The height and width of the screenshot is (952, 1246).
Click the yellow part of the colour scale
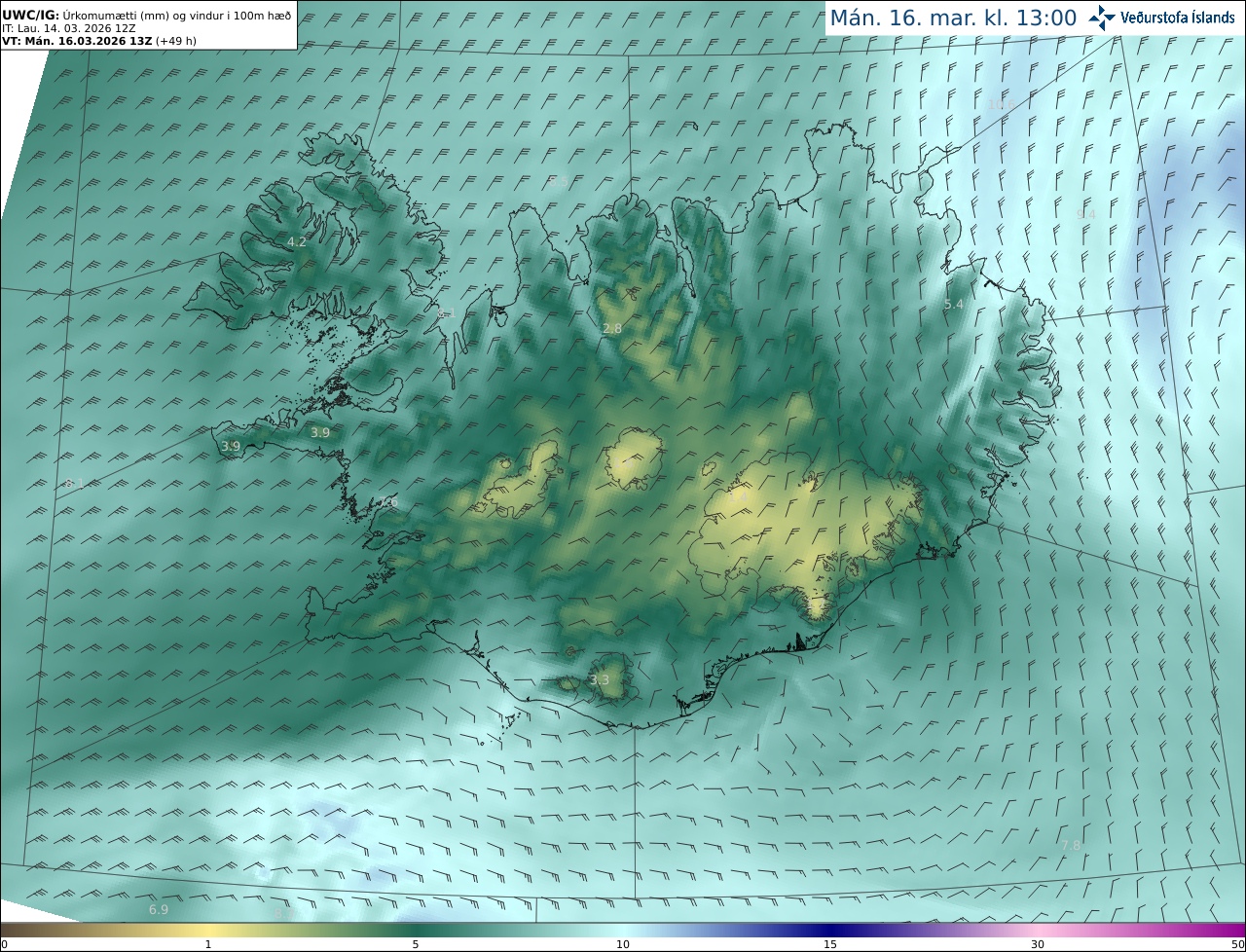click(x=208, y=930)
